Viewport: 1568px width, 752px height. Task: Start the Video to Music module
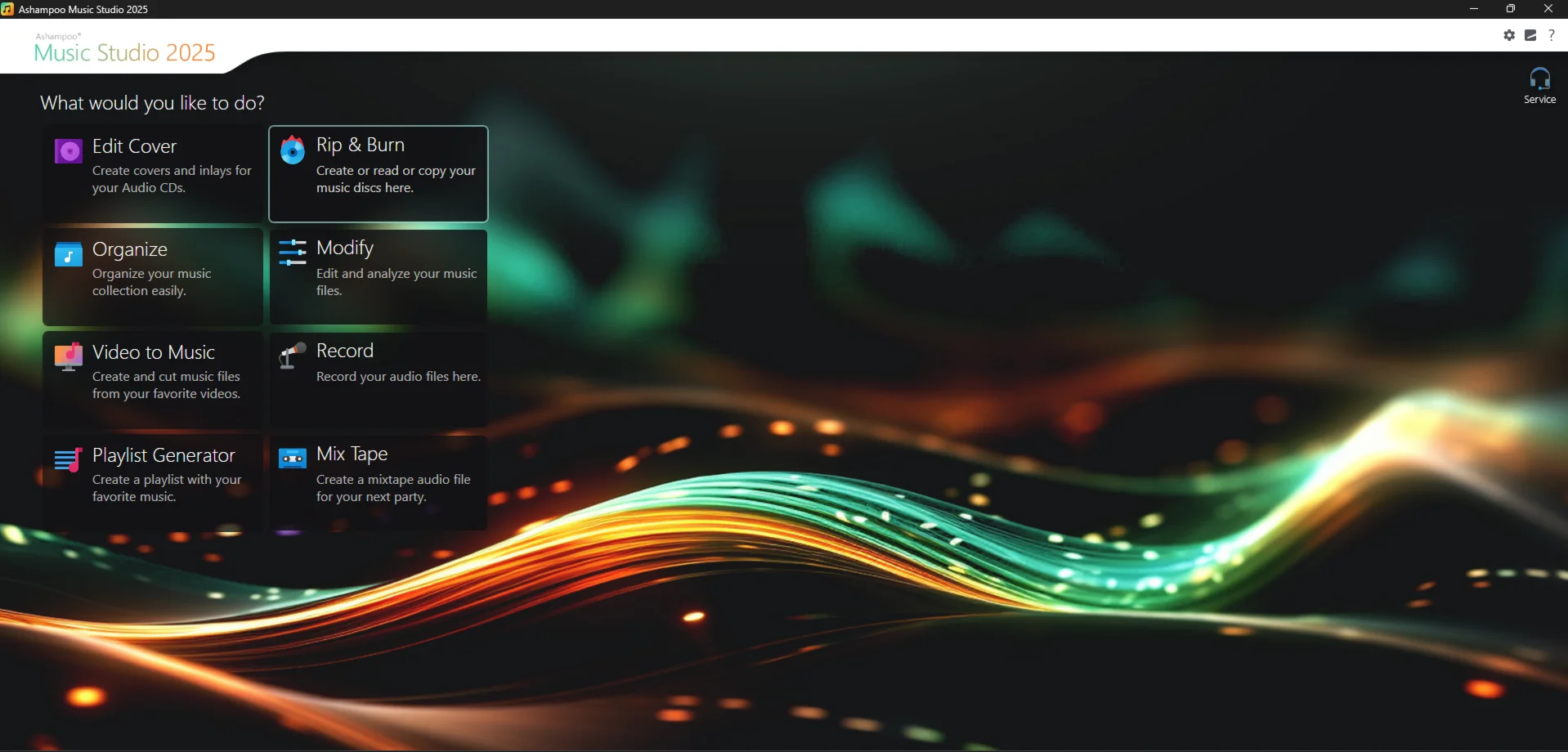click(153, 380)
